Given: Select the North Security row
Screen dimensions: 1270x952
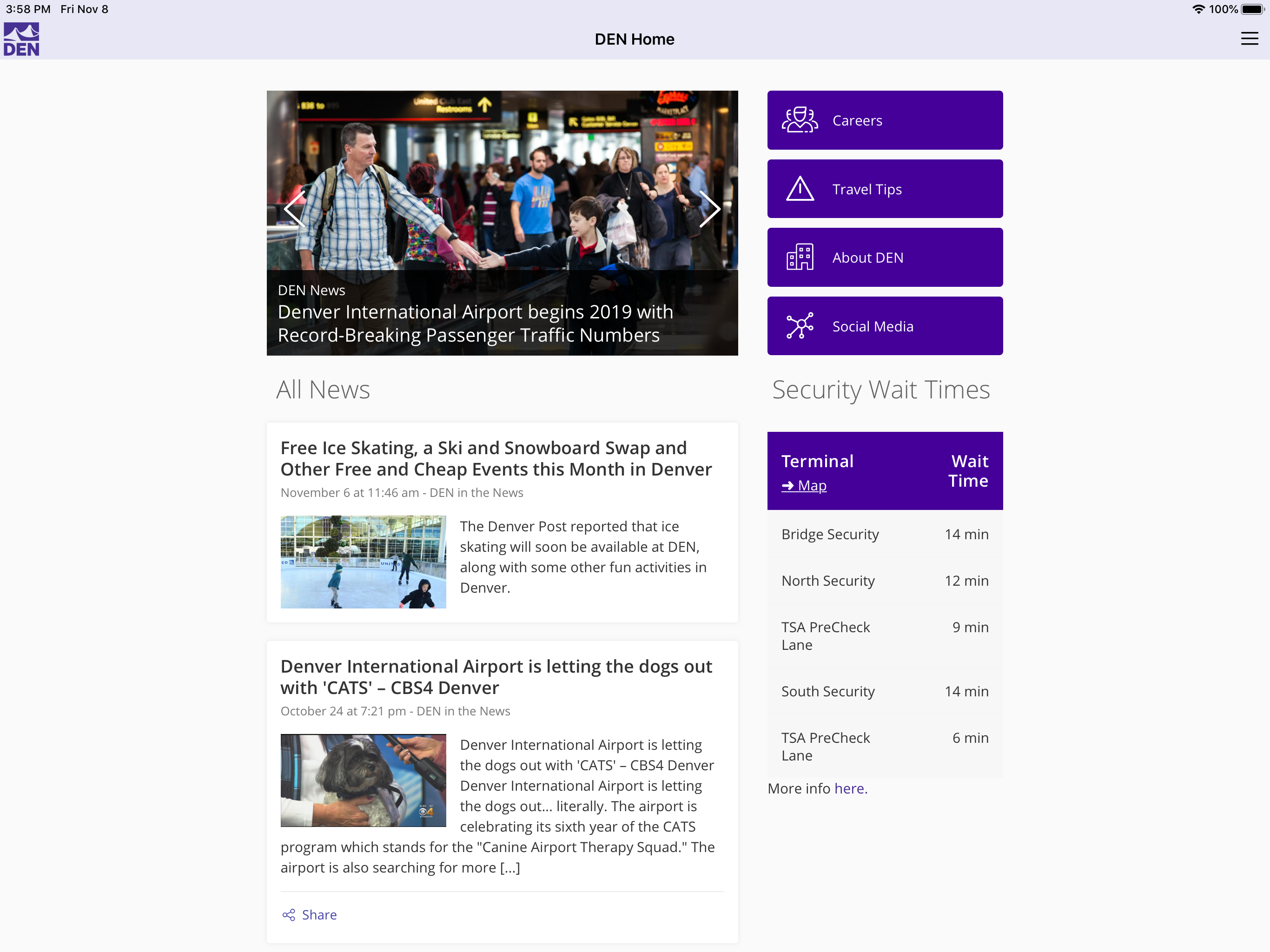Looking at the screenshot, I should point(885,581).
